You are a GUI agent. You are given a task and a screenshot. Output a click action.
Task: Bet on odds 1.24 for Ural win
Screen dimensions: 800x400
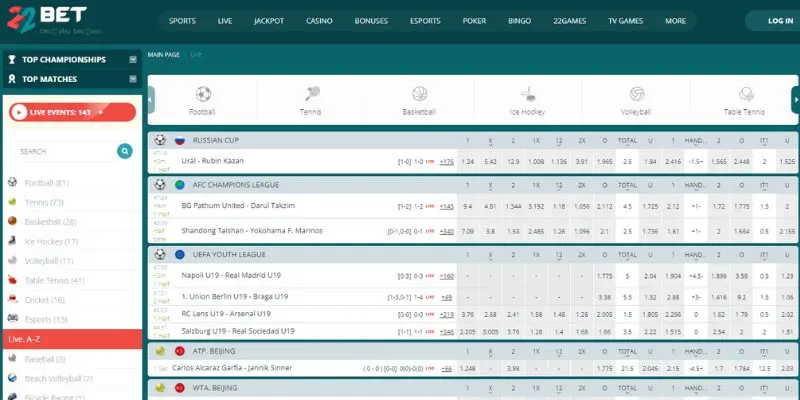click(x=467, y=162)
